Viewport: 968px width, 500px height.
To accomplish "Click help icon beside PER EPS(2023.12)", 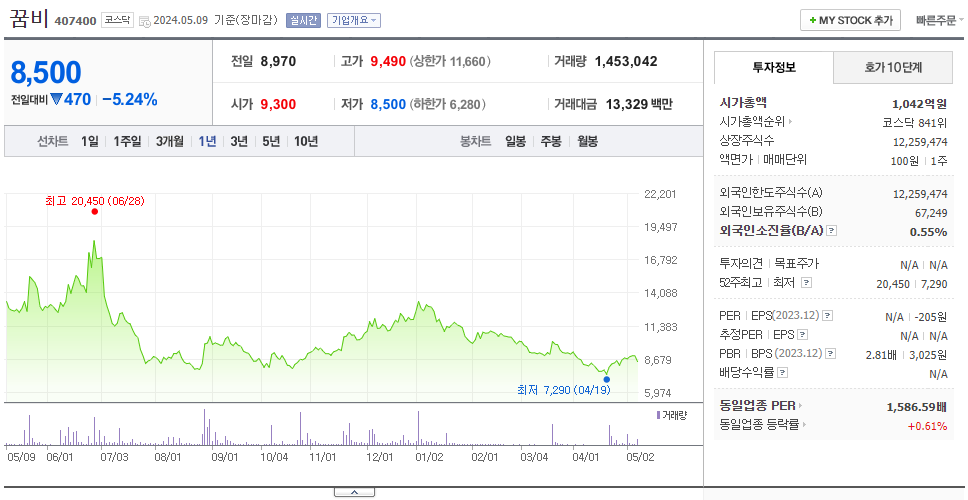I will pos(828,316).
